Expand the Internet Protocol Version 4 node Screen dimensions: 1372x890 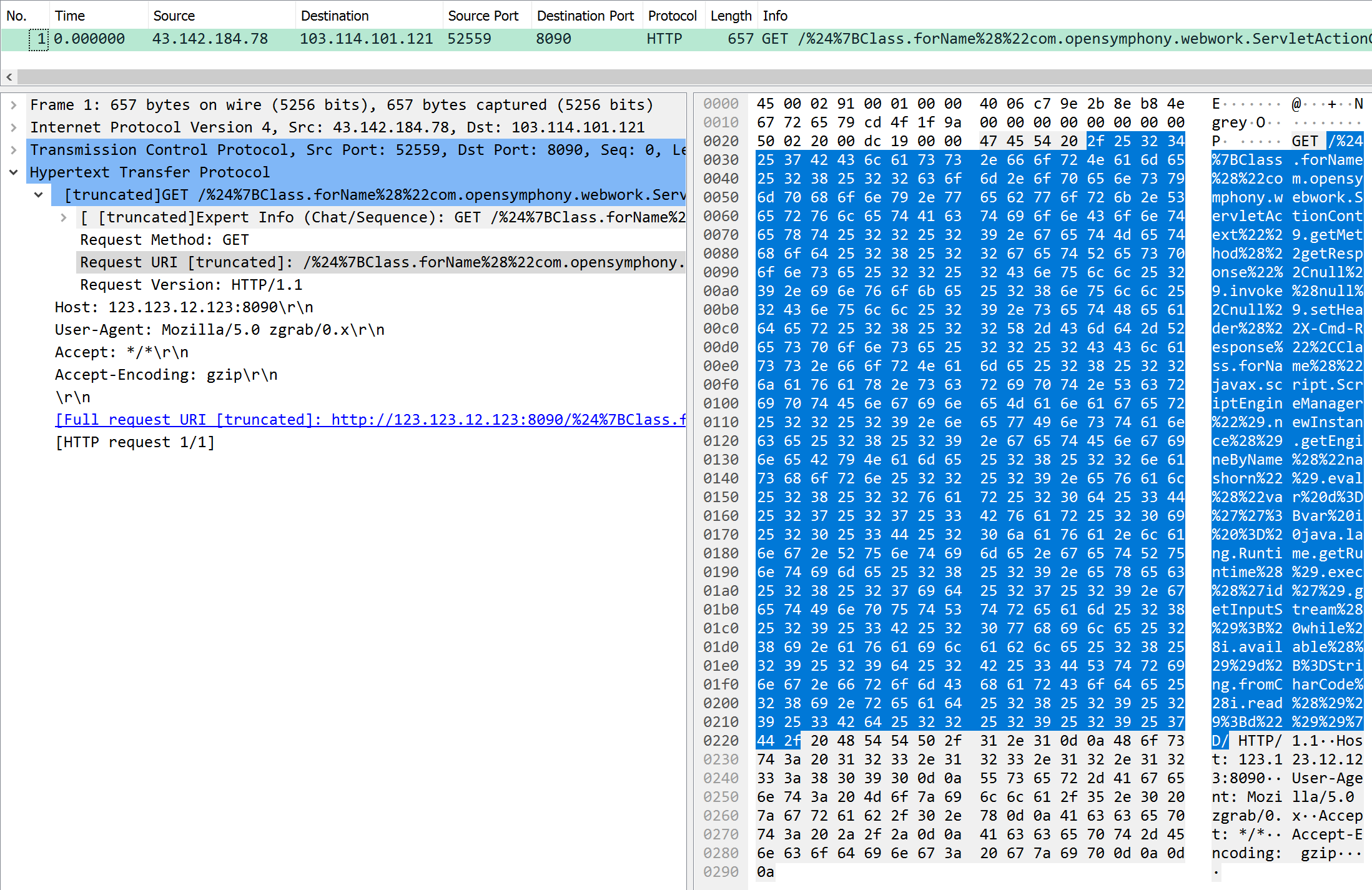(13, 127)
